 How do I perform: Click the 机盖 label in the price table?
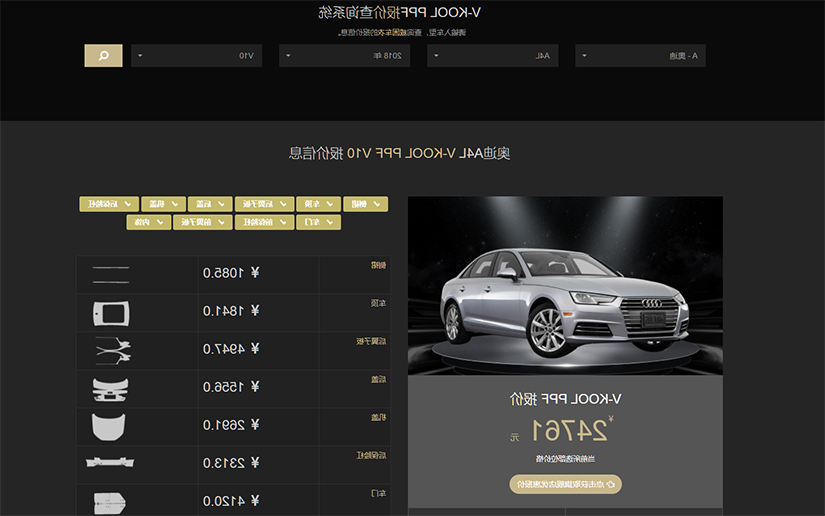tap(378, 417)
